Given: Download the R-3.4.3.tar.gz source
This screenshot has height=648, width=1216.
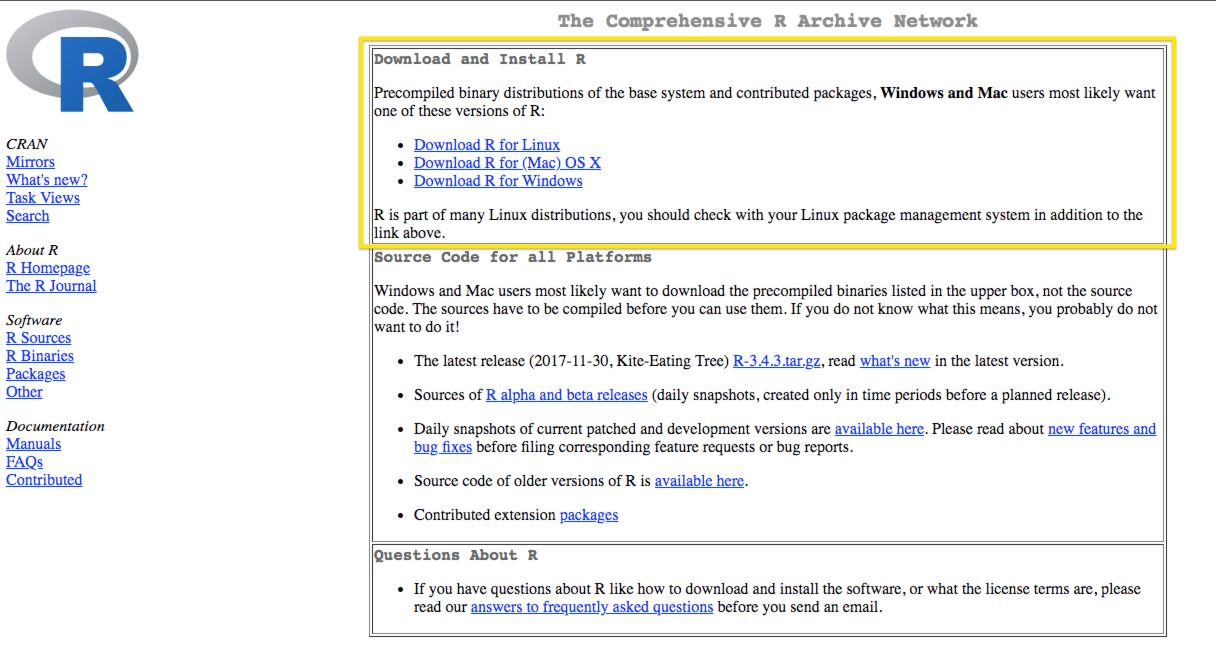Looking at the screenshot, I should tap(777, 361).
